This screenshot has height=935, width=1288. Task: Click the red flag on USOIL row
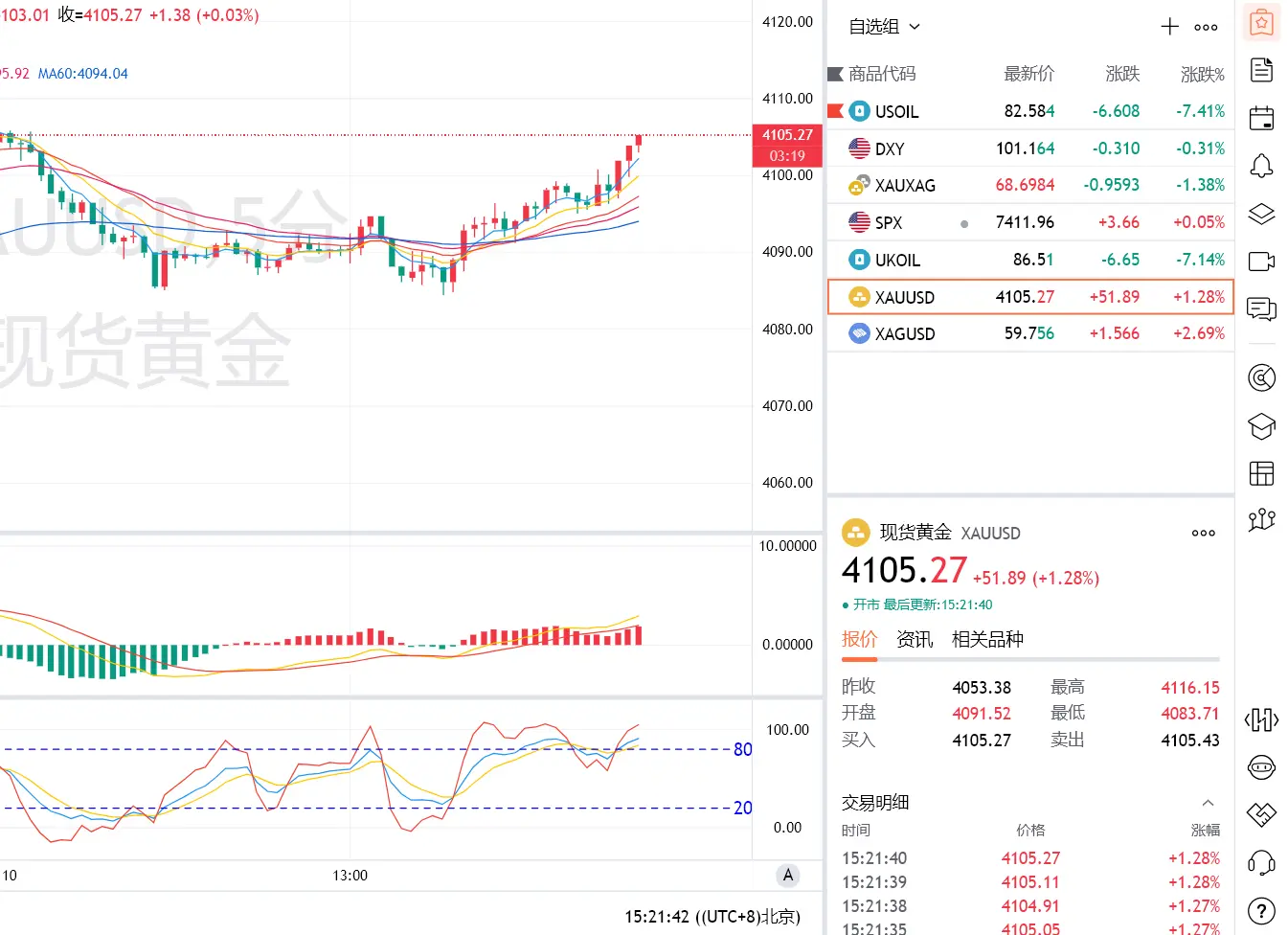(x=835, y=111)
